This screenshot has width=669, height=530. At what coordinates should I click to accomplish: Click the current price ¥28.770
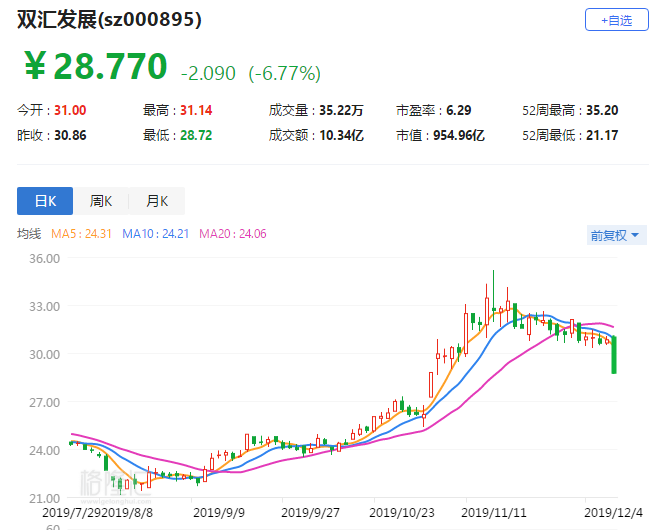(96, 66)
